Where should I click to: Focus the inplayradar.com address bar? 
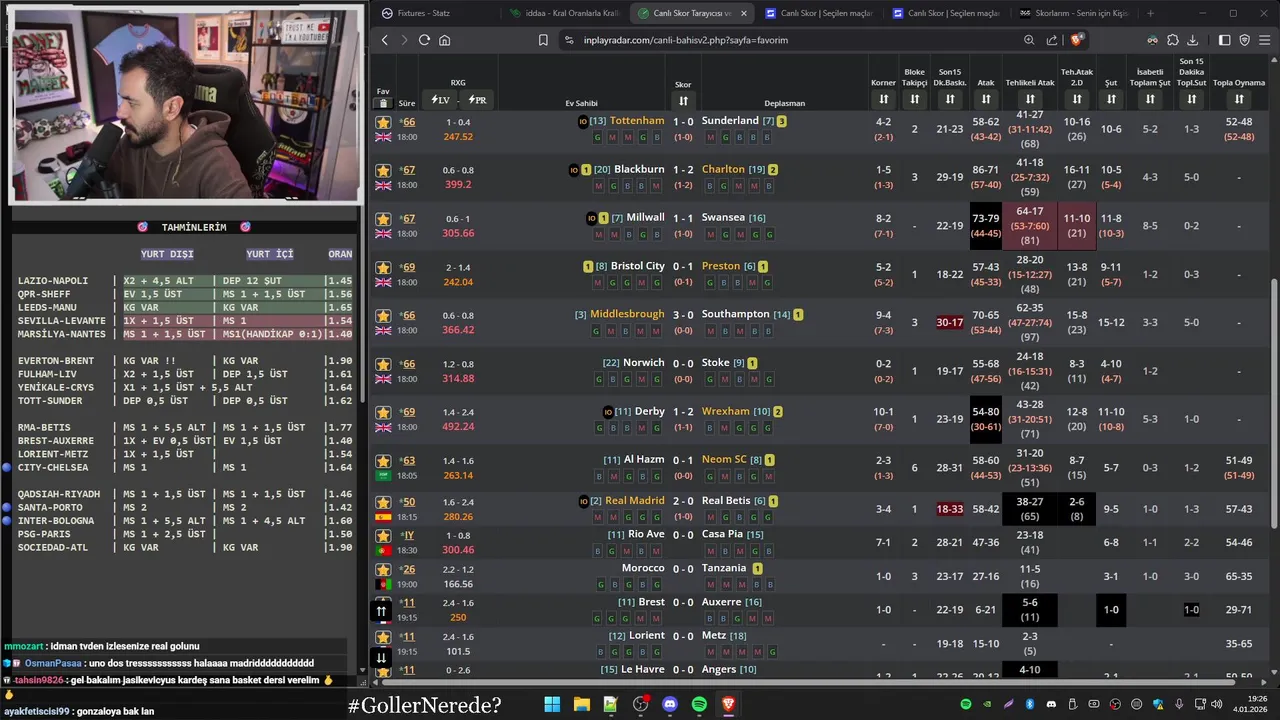point(790,40)
